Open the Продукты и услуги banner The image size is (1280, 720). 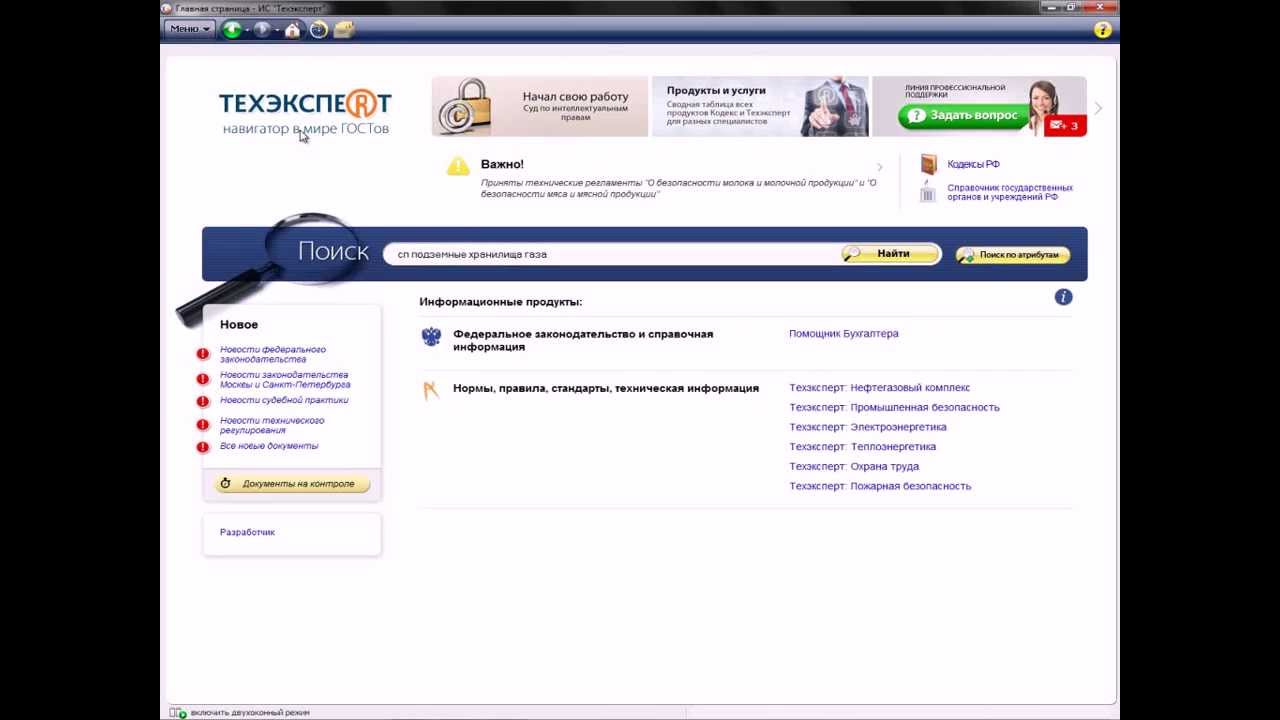pos(760,106)
